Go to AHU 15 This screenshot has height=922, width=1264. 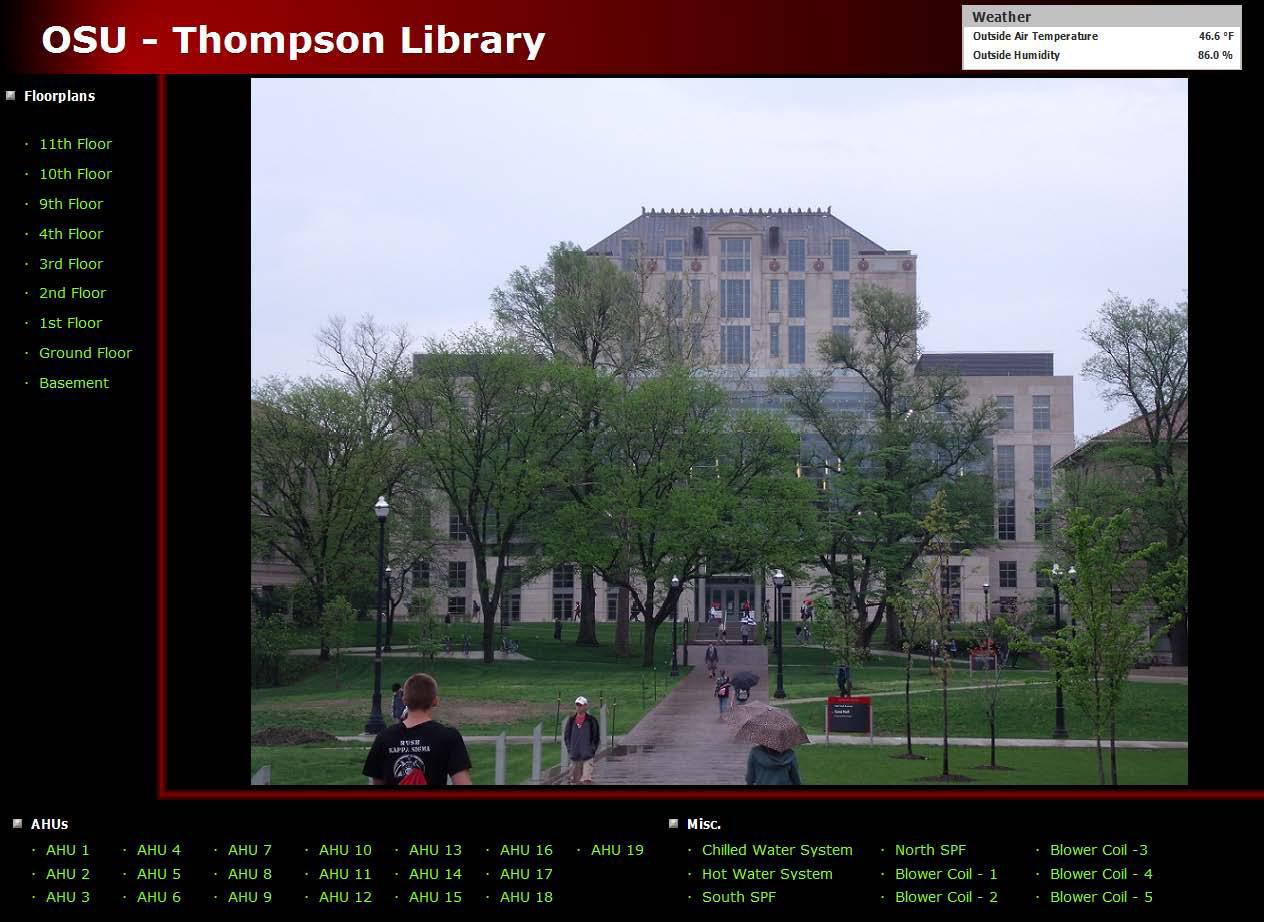436,897
